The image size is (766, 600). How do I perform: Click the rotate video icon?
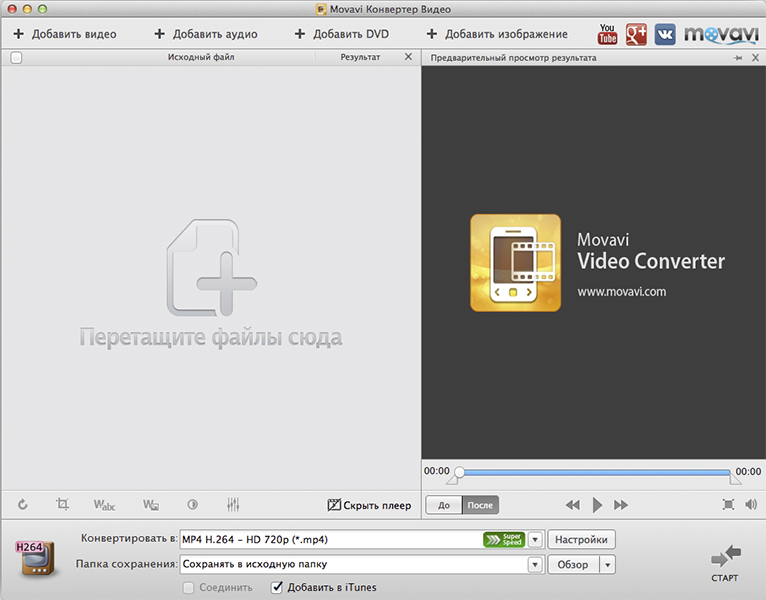23,505
